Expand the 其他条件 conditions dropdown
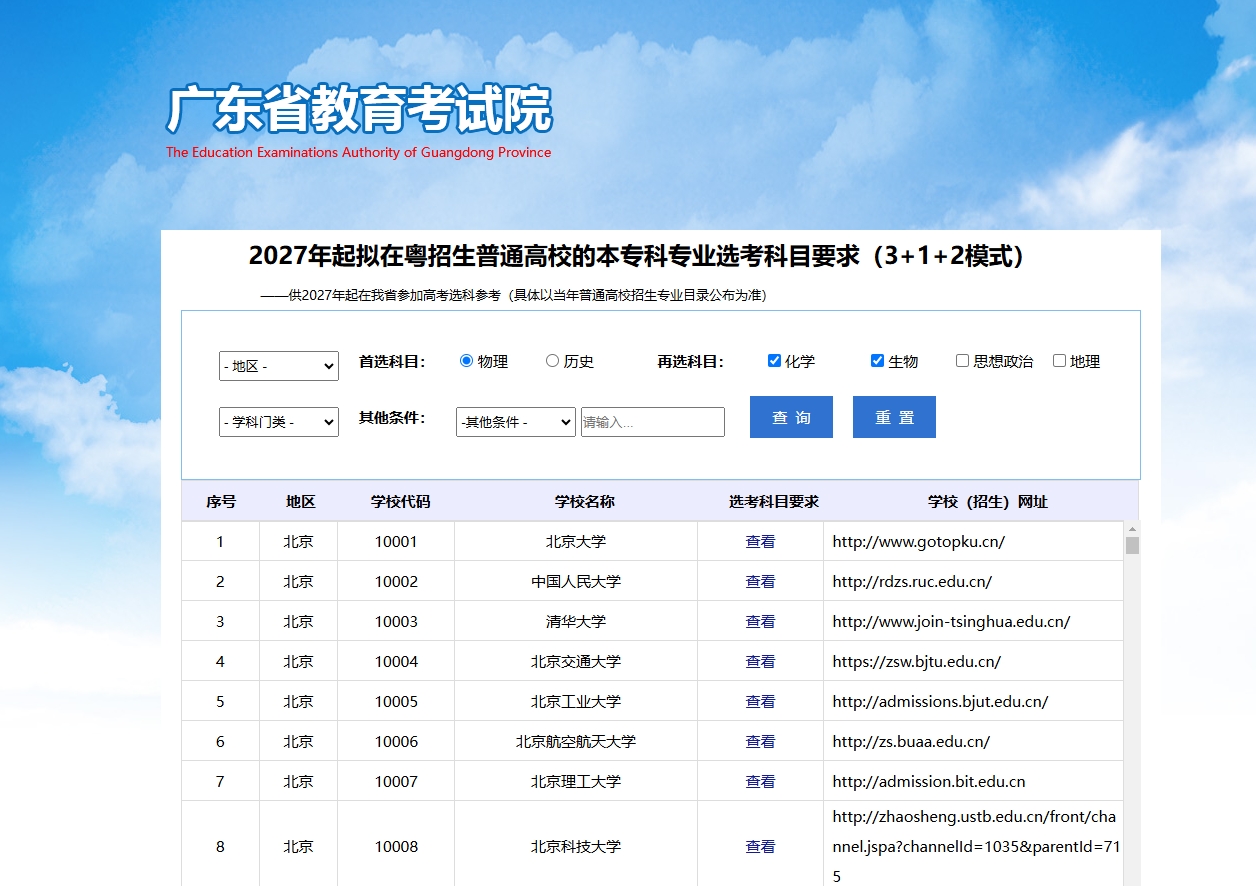1256x886 pixels. [515, 421]
